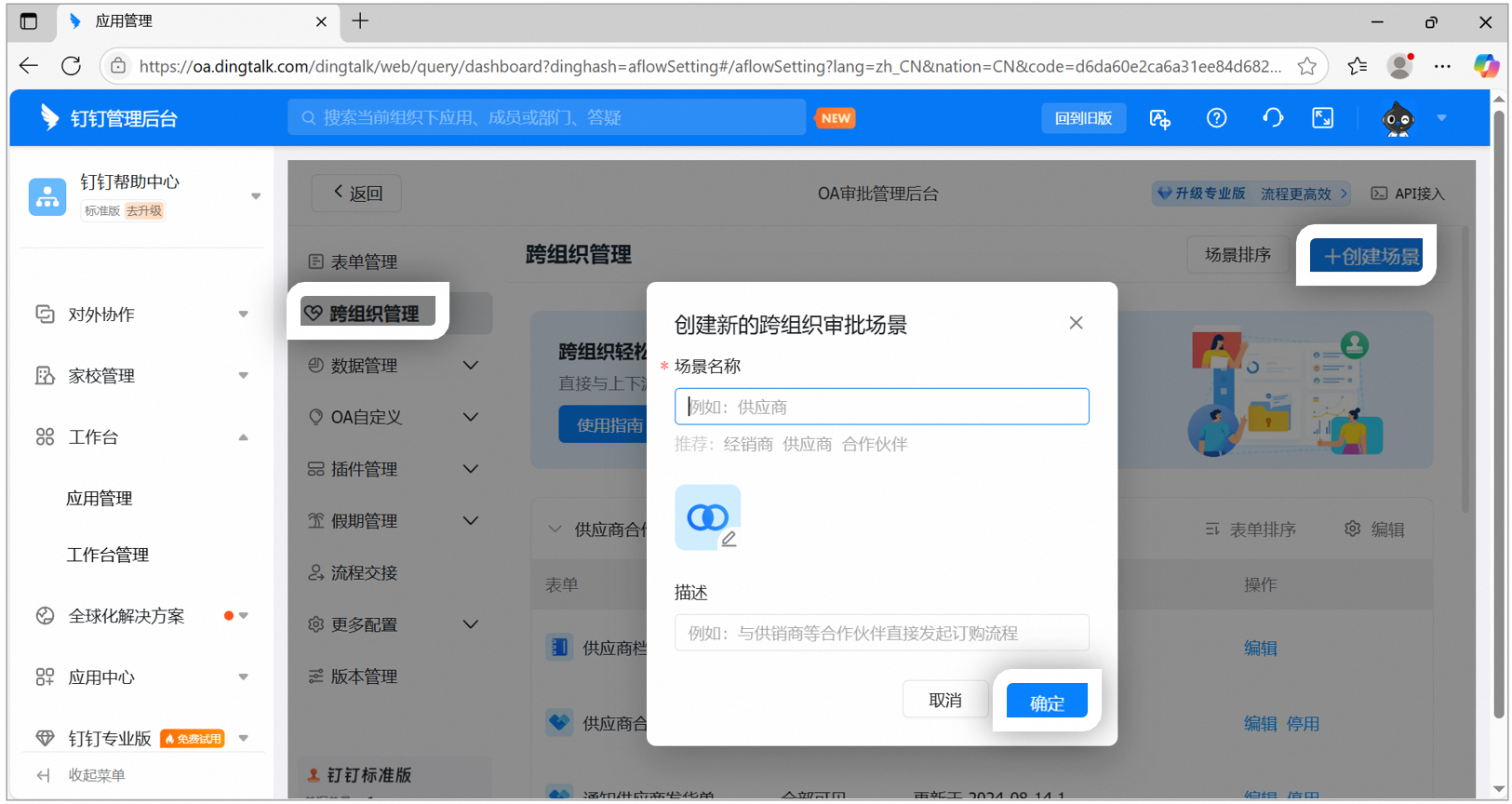Viewport: 1512px width, 804px height.
Task: Confirm with the 确定 button
Action: pyautogui.click(x=1047, y=703)
